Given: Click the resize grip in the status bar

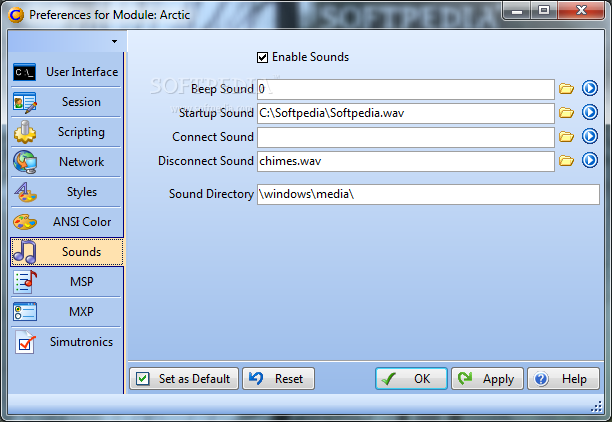Looking at the screenshot, I should 596,407.
